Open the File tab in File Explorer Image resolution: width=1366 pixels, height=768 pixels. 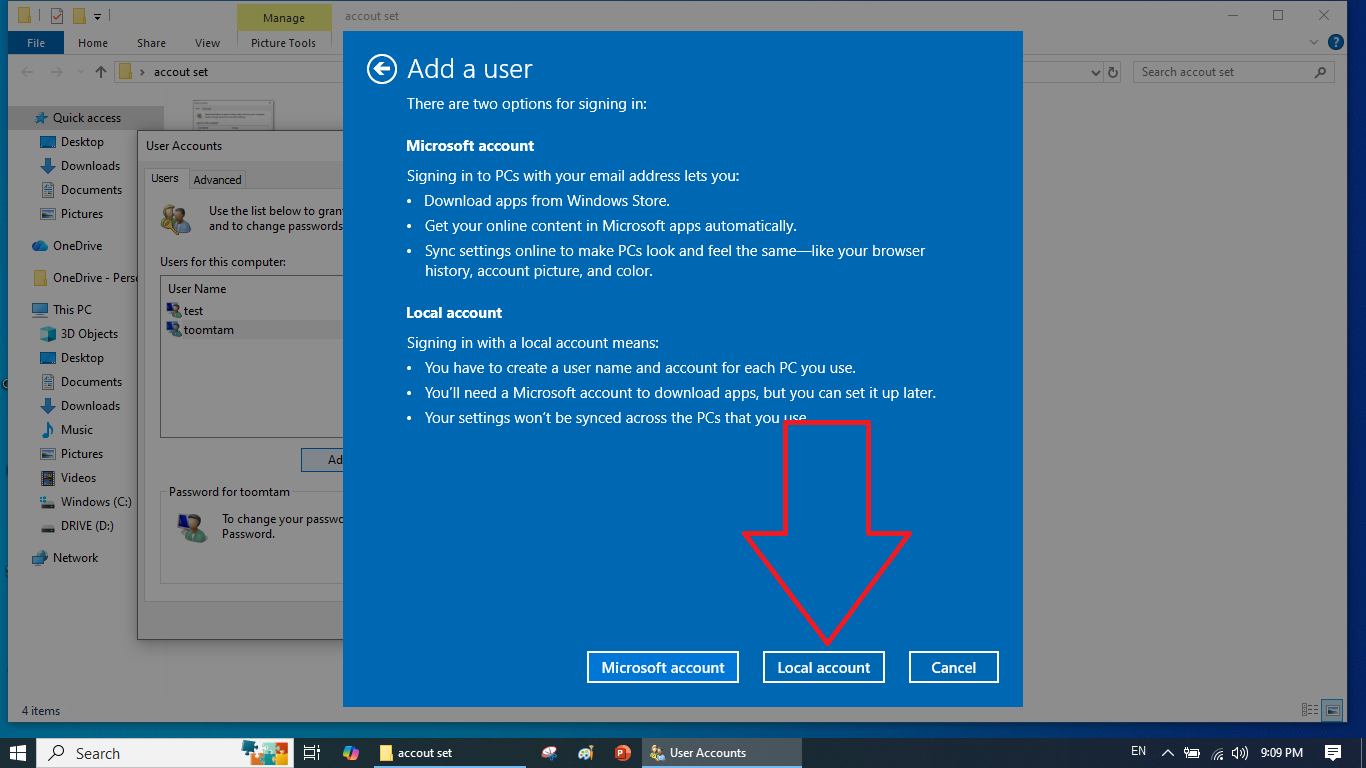[x=36, y=43]
